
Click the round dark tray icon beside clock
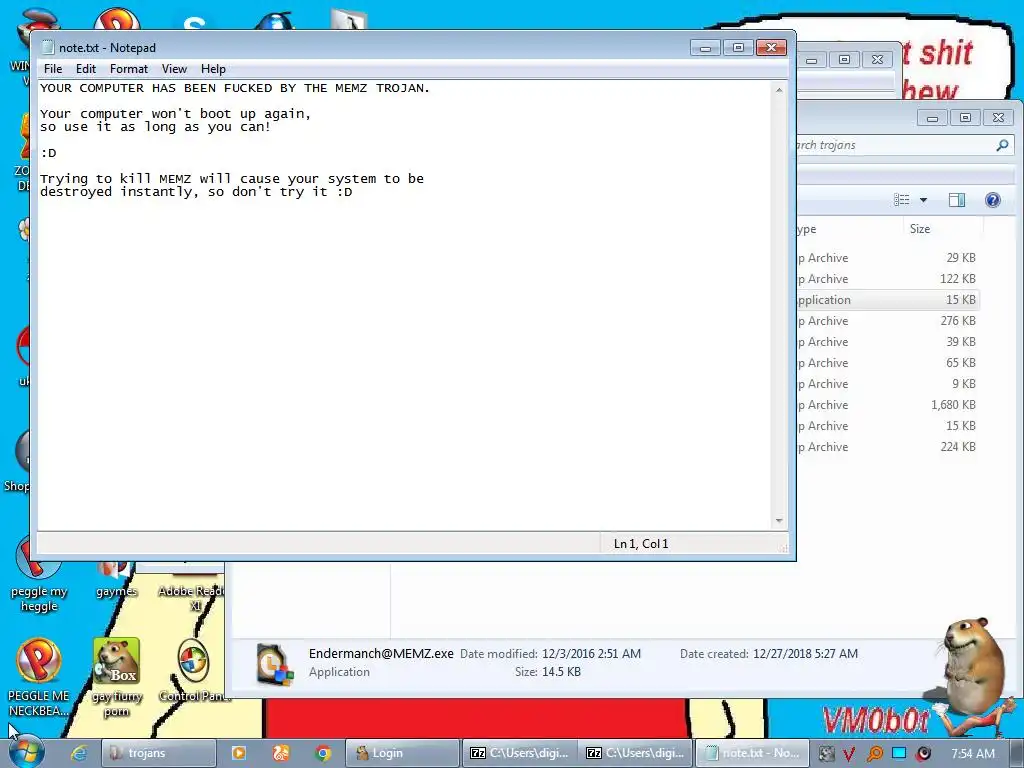click(x=923, y=754)
